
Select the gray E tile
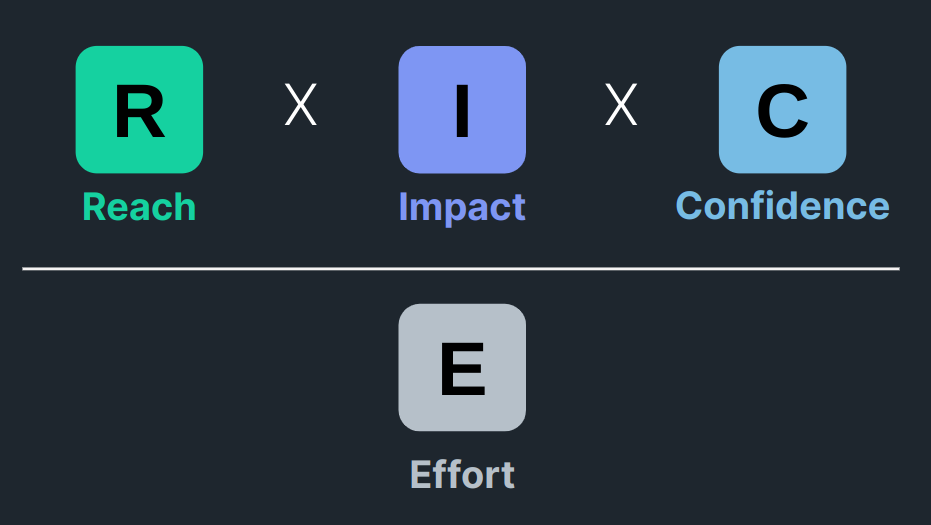pos(462,368)
